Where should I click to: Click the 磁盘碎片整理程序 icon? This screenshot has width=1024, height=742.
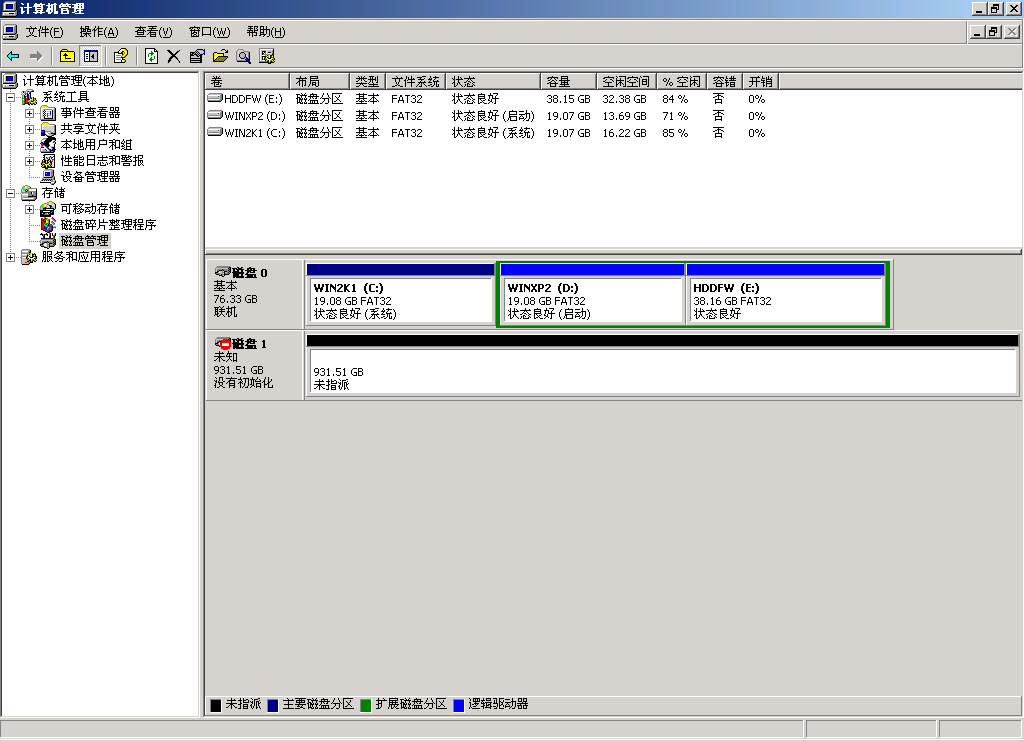point(48,225)
